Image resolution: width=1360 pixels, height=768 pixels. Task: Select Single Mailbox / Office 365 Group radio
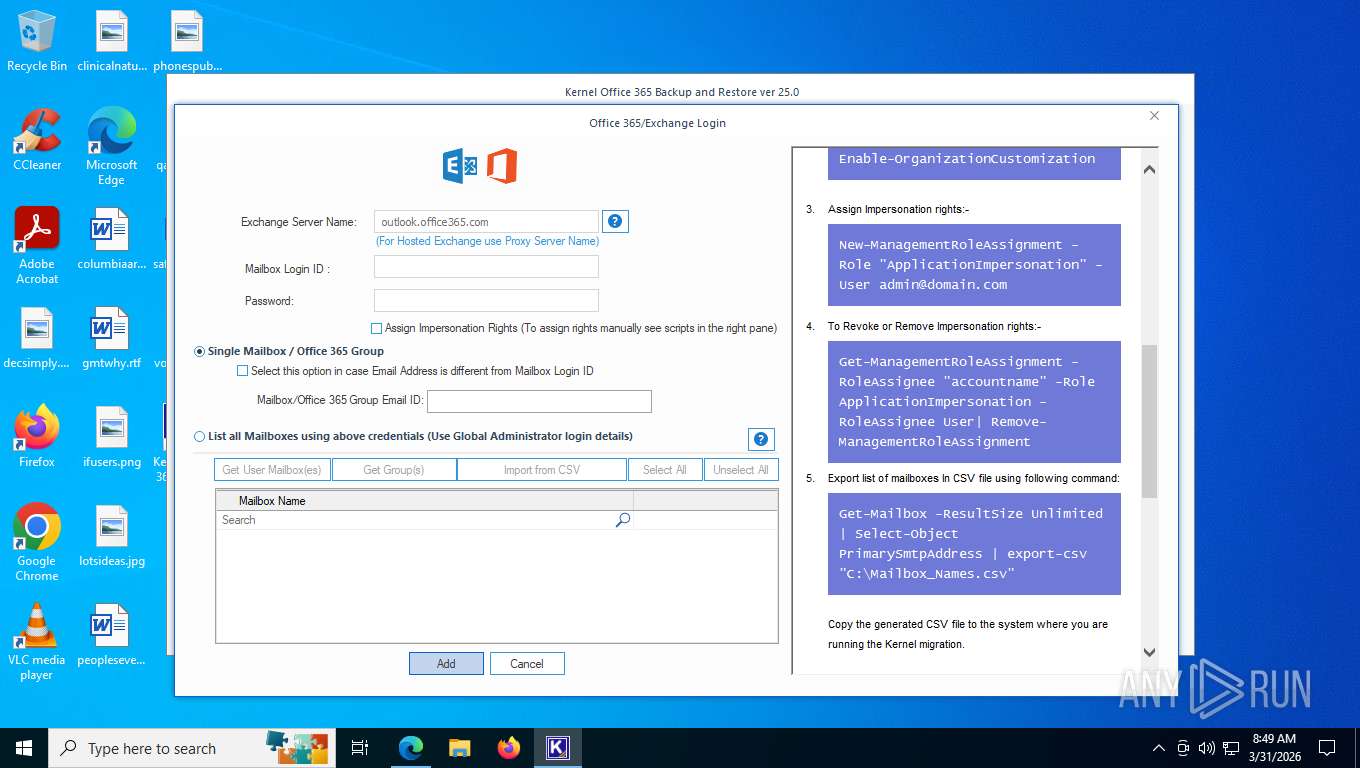(200, 351)
